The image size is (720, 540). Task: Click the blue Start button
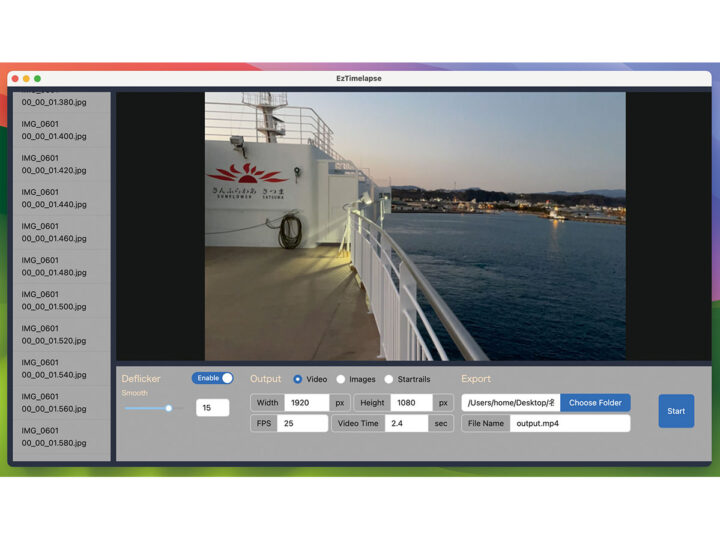(676, 411)
